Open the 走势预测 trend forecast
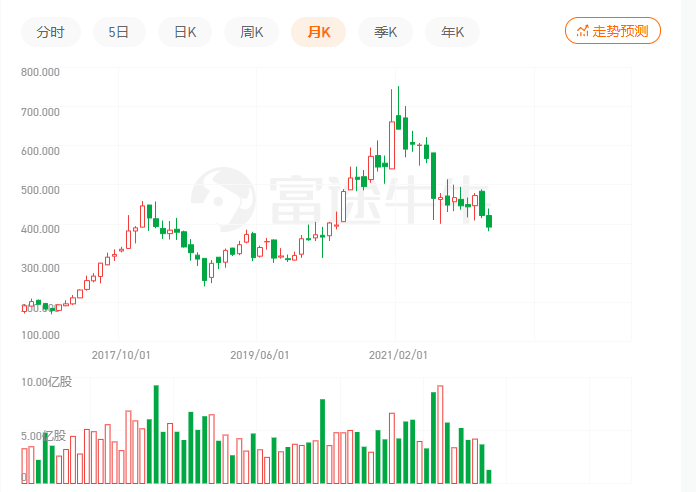Image resolution: width=696 pixels, height=492 pixels. [612, 31]
